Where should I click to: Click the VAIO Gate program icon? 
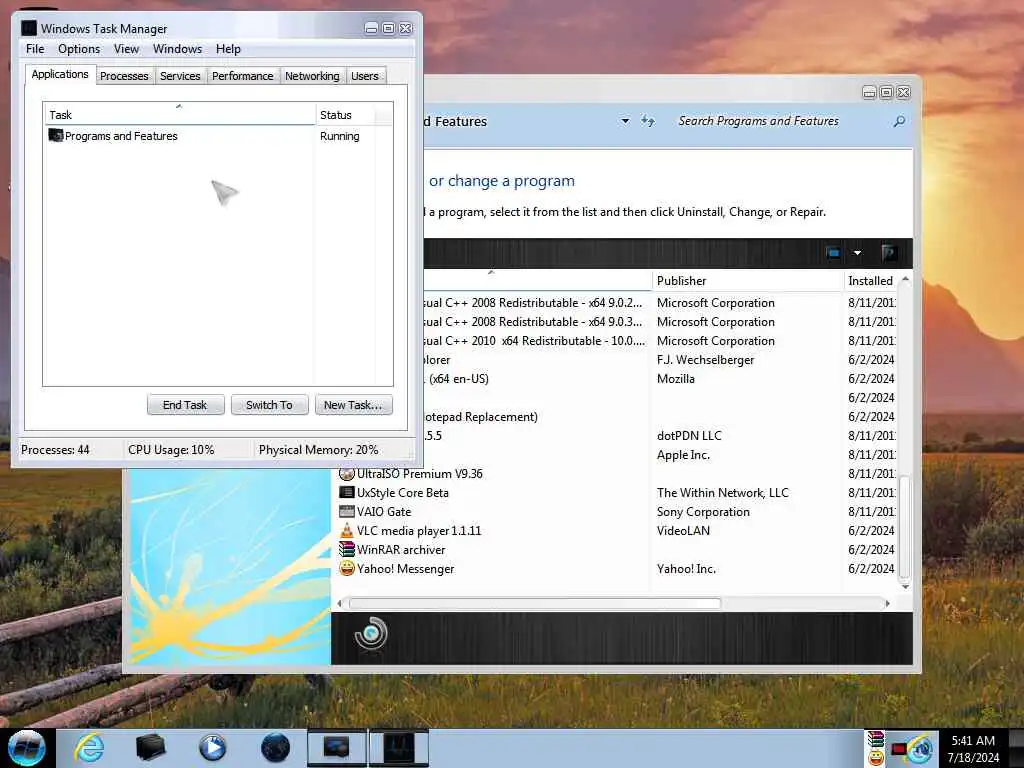[x=347, y=511]
